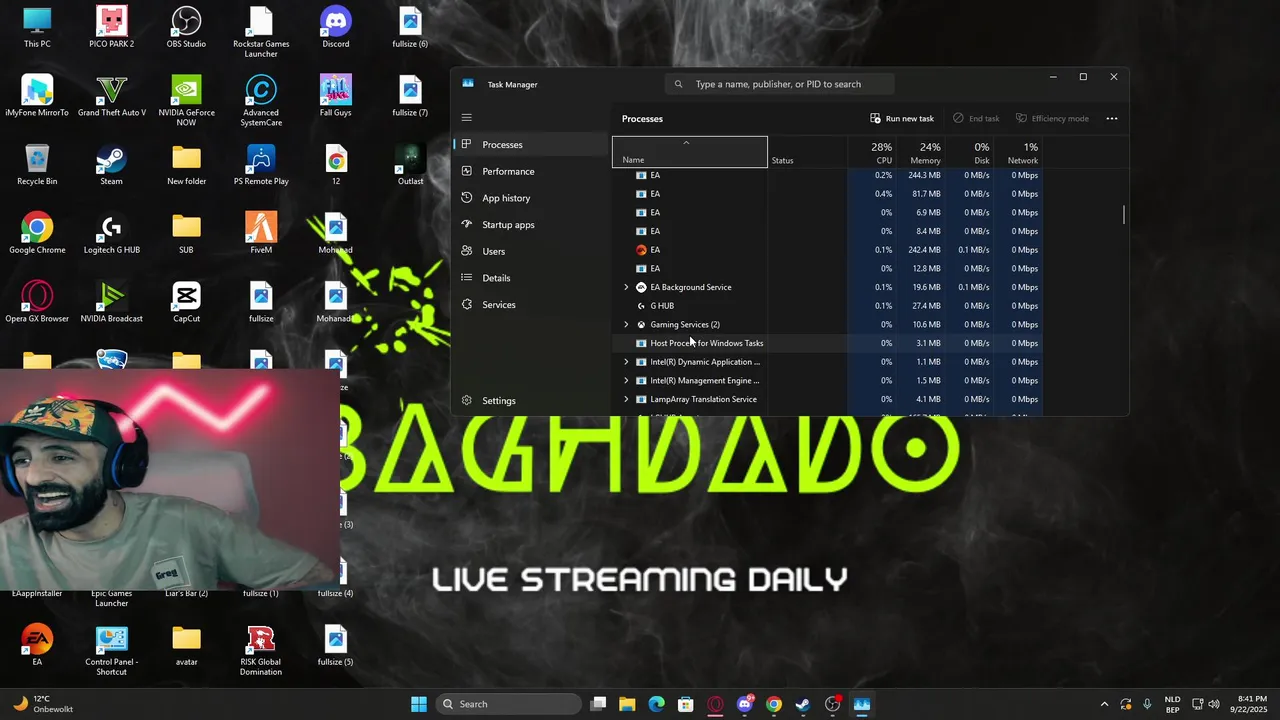Image resolution: width=1280 pixels, height=720 pixels.
Task: Select PICO PARK 2 desktop shortcut
Action: (x=111, y=27)
